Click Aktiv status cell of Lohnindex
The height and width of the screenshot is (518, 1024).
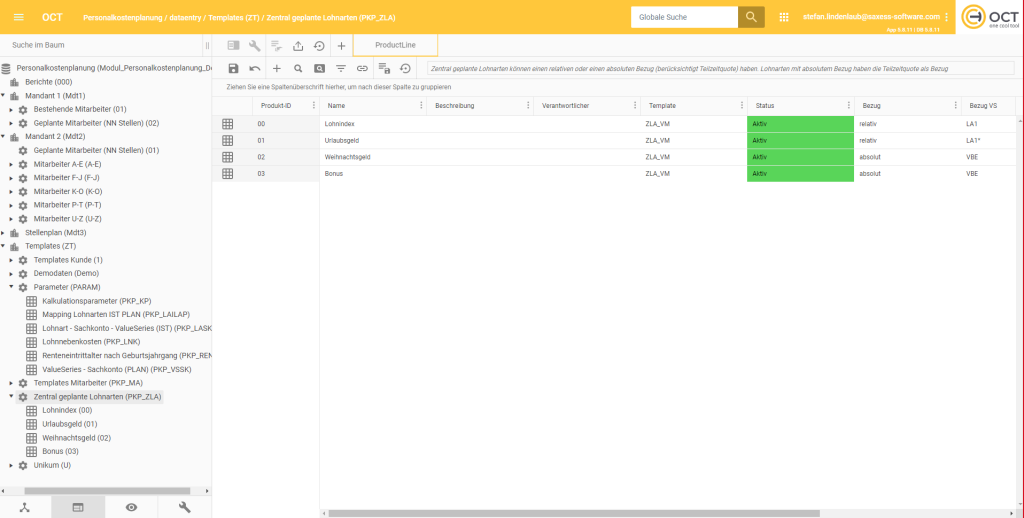pyautogui.click(x=801, y=123)
